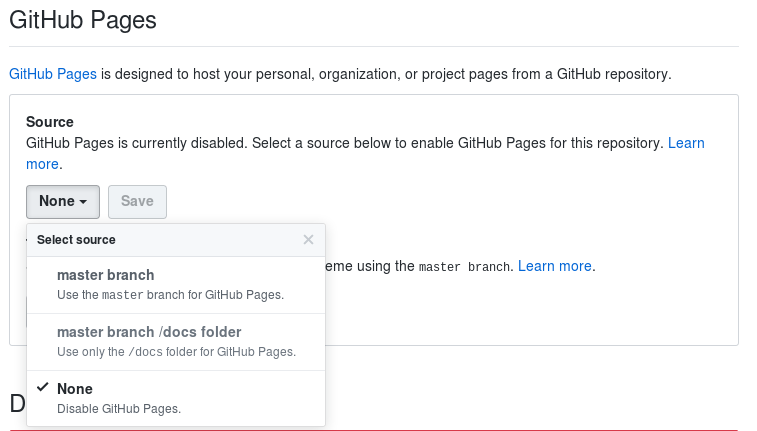Click Learn more link after 'this repository'
This screenshot has width=757, height=431.
[x=686, y=143]
